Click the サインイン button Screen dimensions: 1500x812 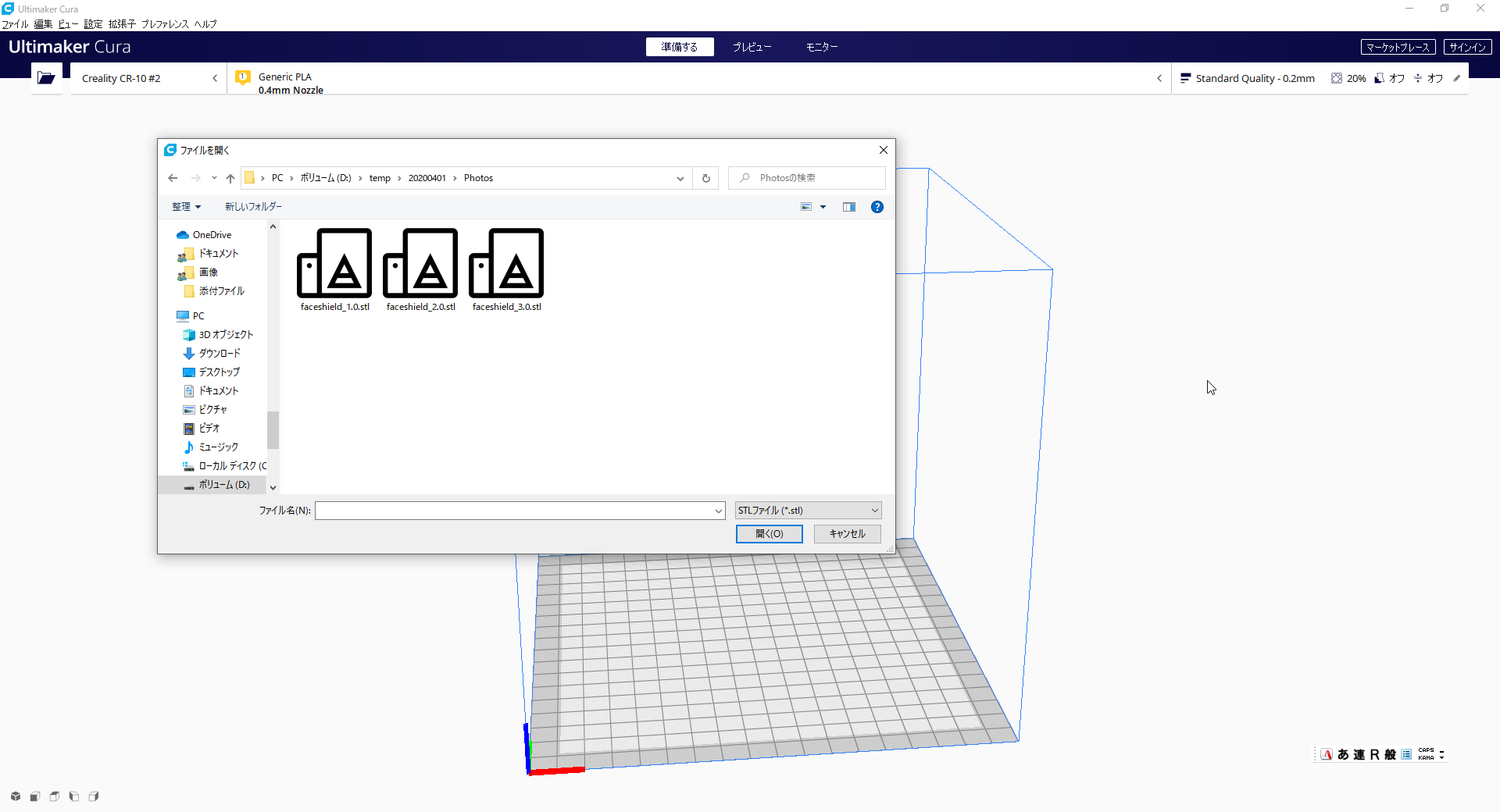(1468, 47)
